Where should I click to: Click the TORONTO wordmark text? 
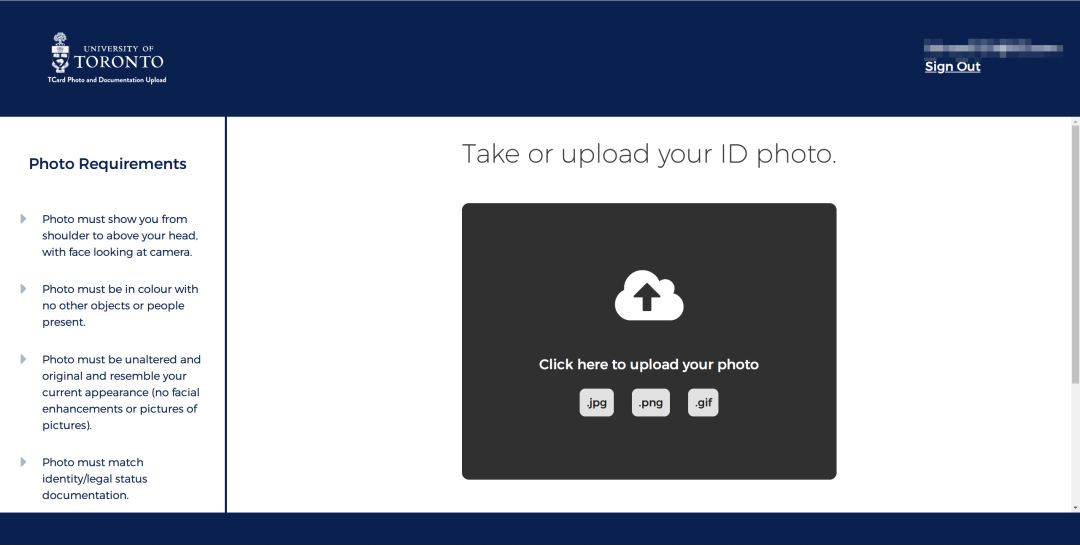[118, 62]
